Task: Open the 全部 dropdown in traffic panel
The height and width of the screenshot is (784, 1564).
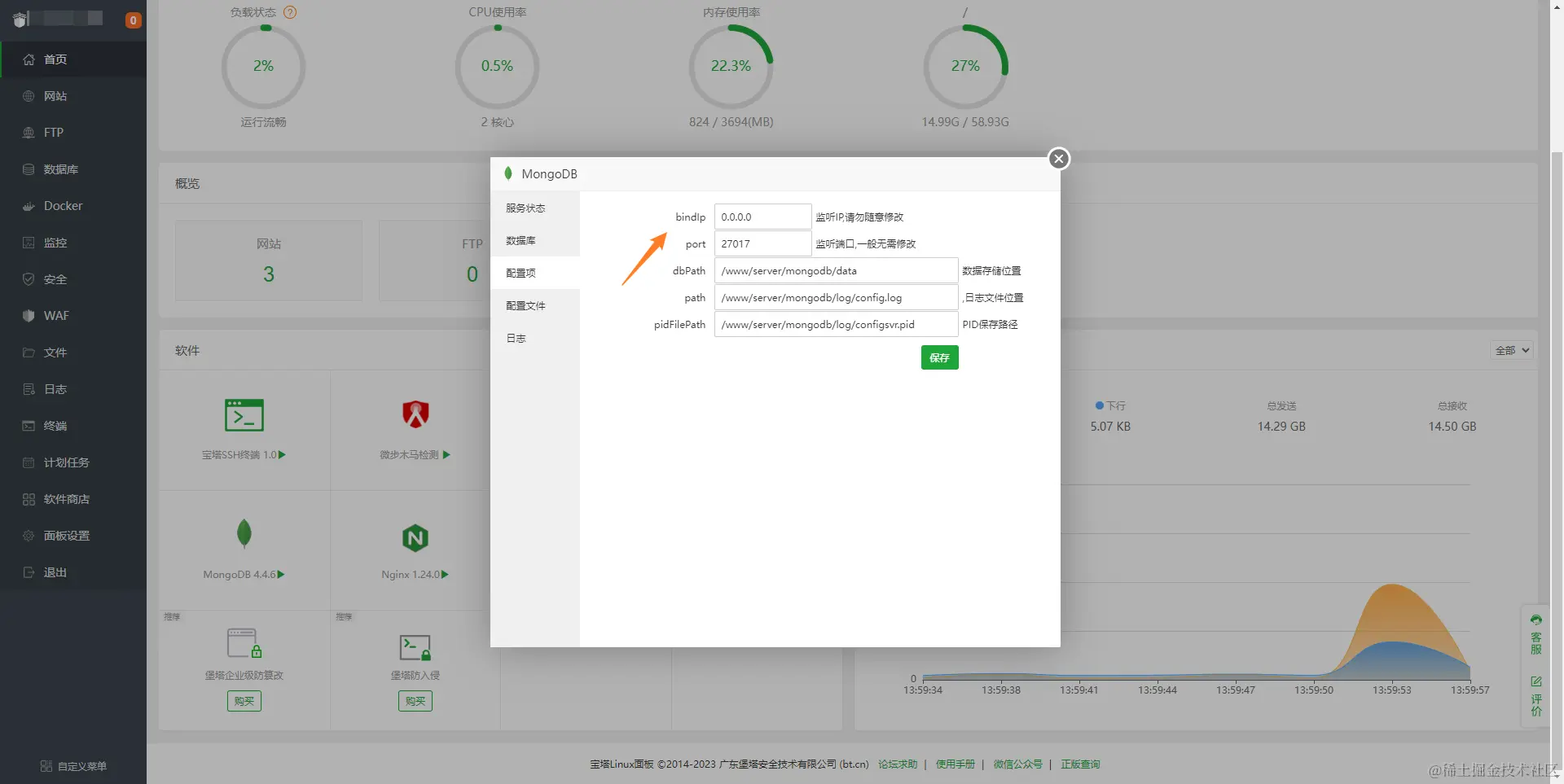Action: pyautogui.click(x=1512, y=350)
